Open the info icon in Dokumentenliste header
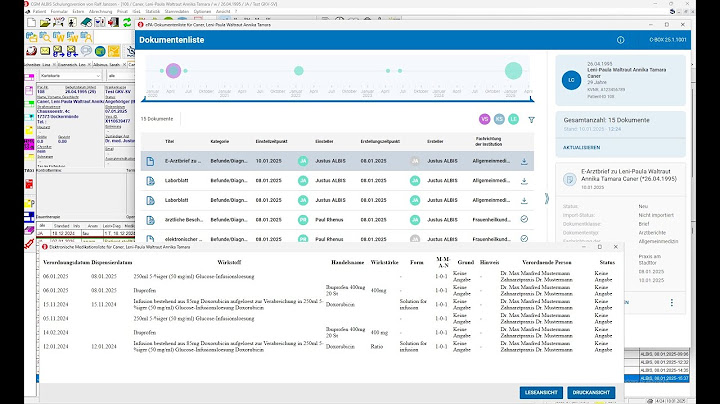Viewport: 720px width, 404px height. click(x=620, y=40)
